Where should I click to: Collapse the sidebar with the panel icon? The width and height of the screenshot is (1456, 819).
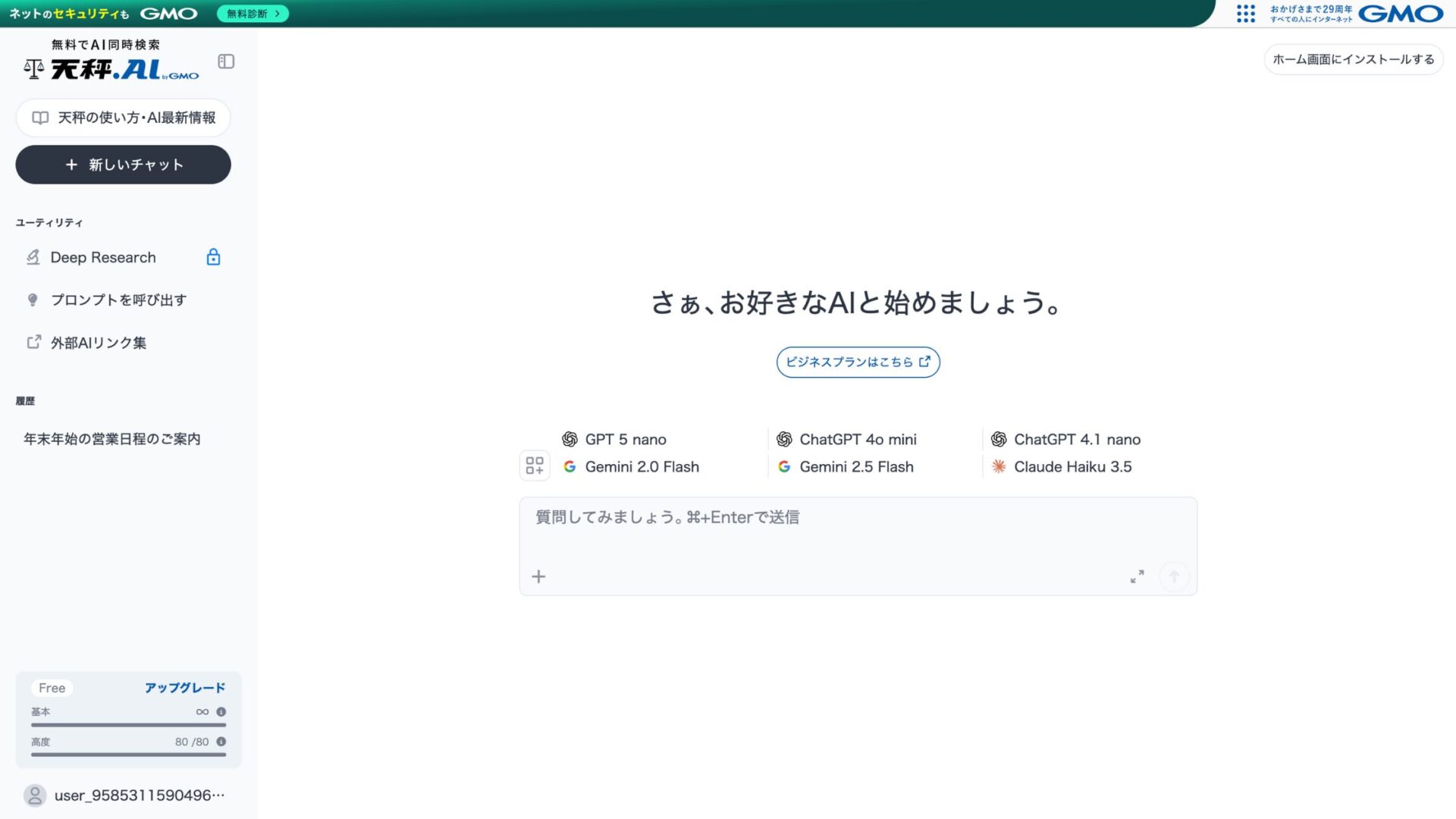pyautogui.click(x=225, y=61)
